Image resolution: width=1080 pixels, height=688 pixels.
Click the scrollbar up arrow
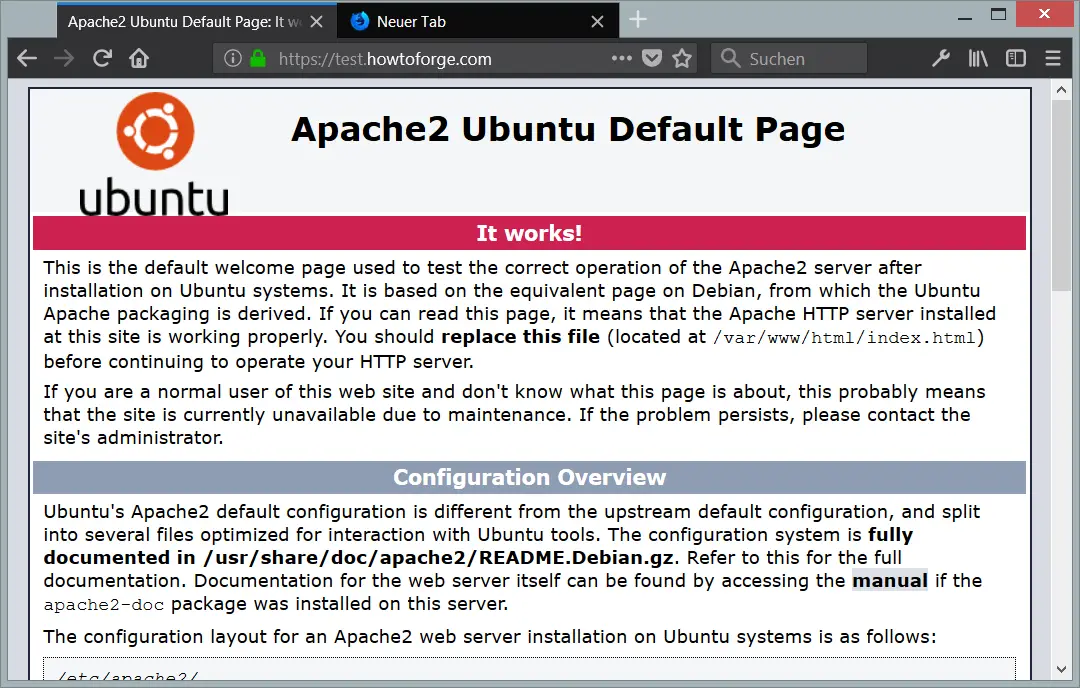pyautogui.click(x=1061, y=90)
